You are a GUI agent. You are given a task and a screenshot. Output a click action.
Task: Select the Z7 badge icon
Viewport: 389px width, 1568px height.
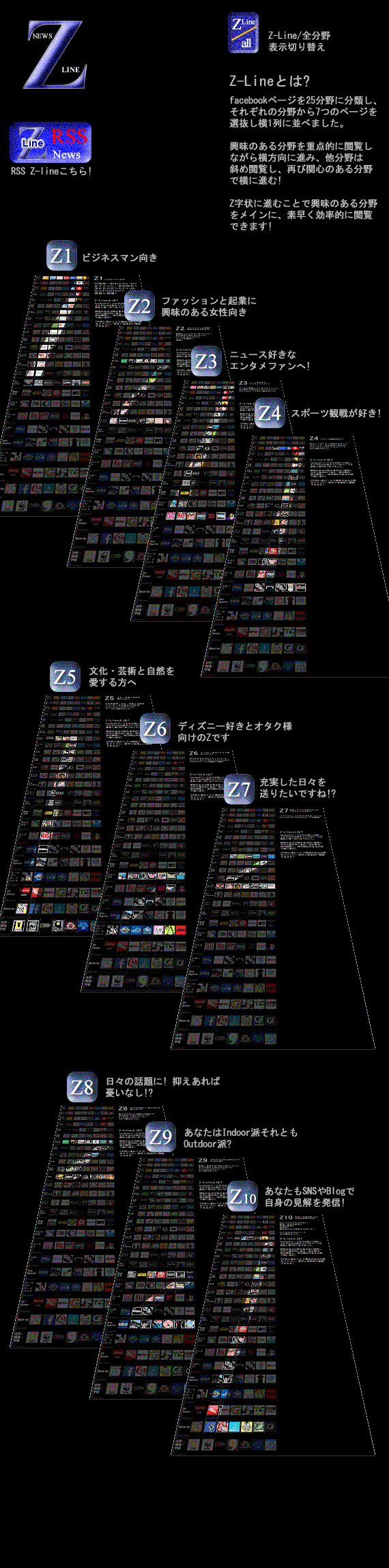pyautogui.click(x=239, y=789)
